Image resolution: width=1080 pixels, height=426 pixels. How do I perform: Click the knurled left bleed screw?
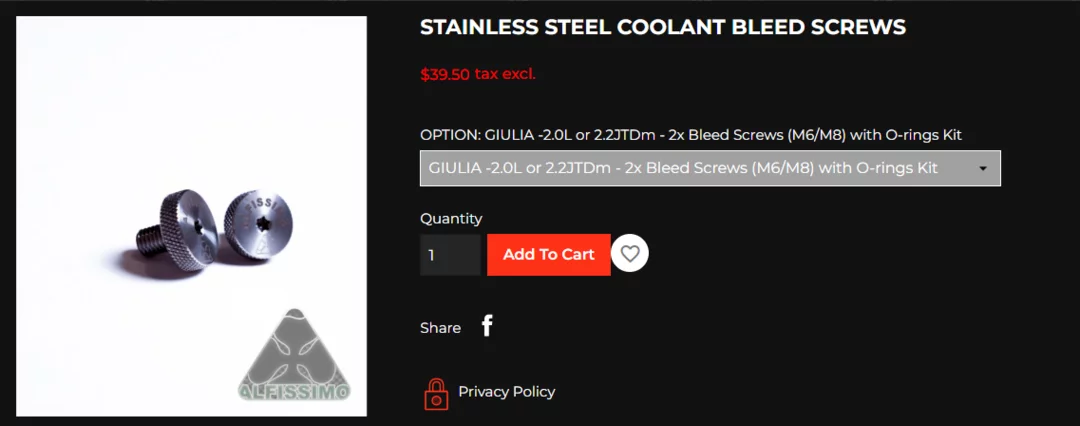pyautogui.click(x=176, y=229)
